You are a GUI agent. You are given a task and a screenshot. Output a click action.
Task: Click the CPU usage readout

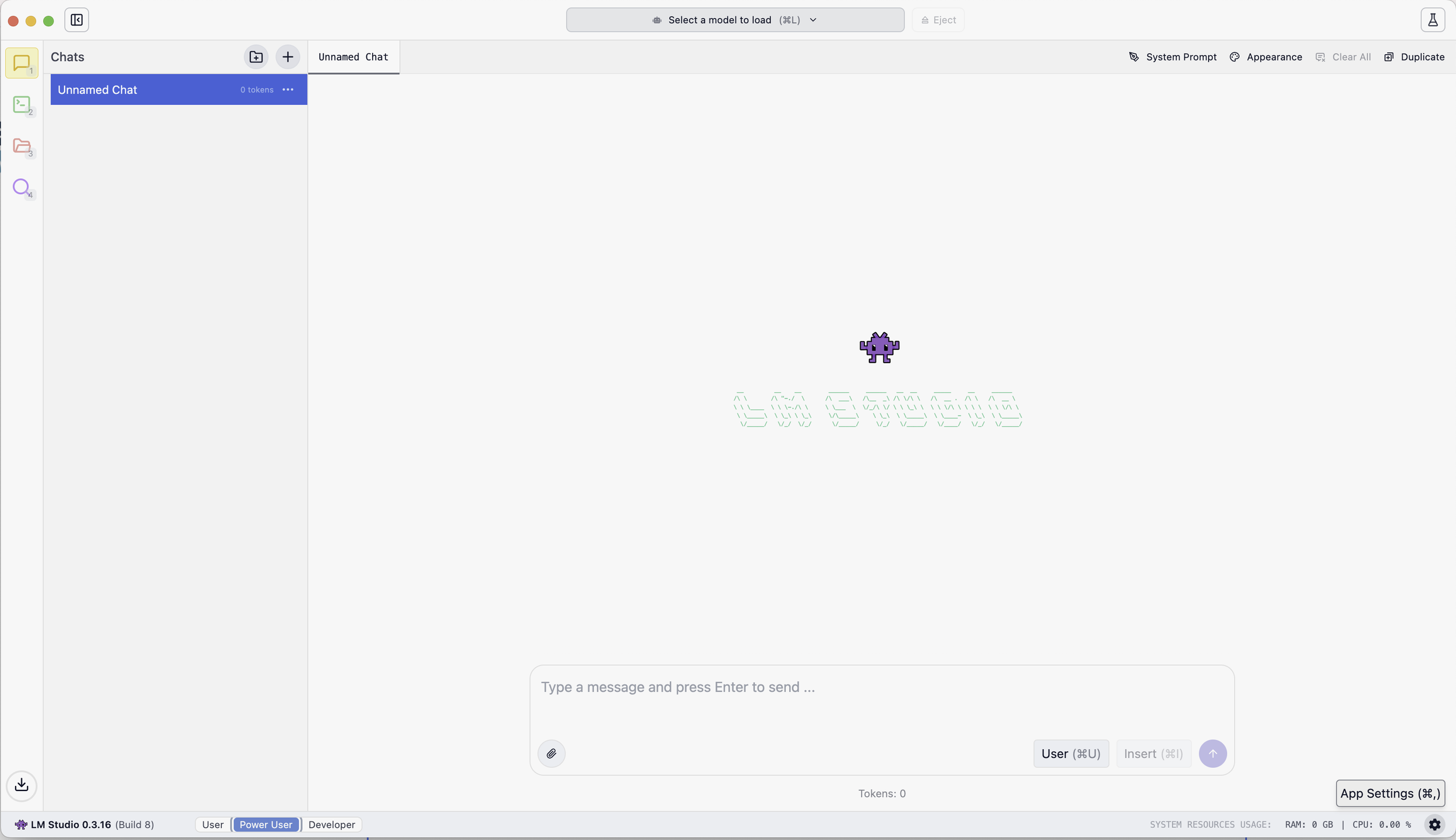click(x=1381, y=824)
